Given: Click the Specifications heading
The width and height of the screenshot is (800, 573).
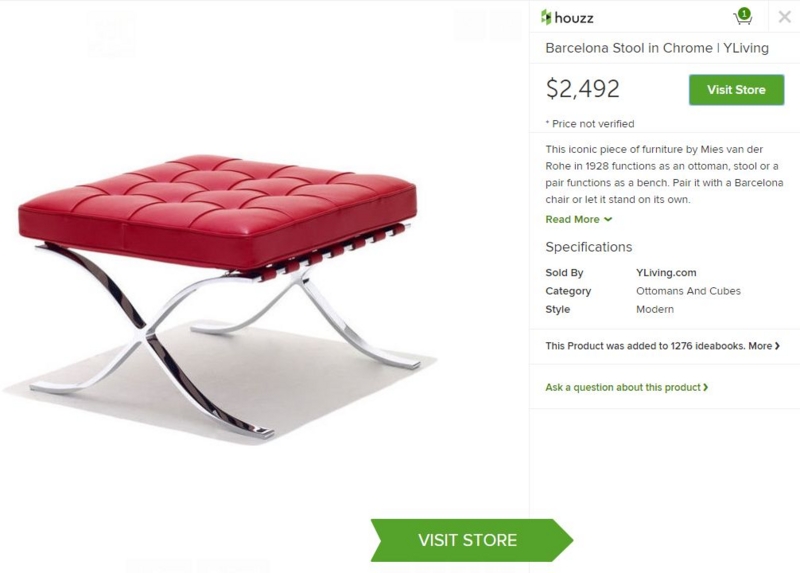Looking at the screenshot, I should (x=588, y=247).
